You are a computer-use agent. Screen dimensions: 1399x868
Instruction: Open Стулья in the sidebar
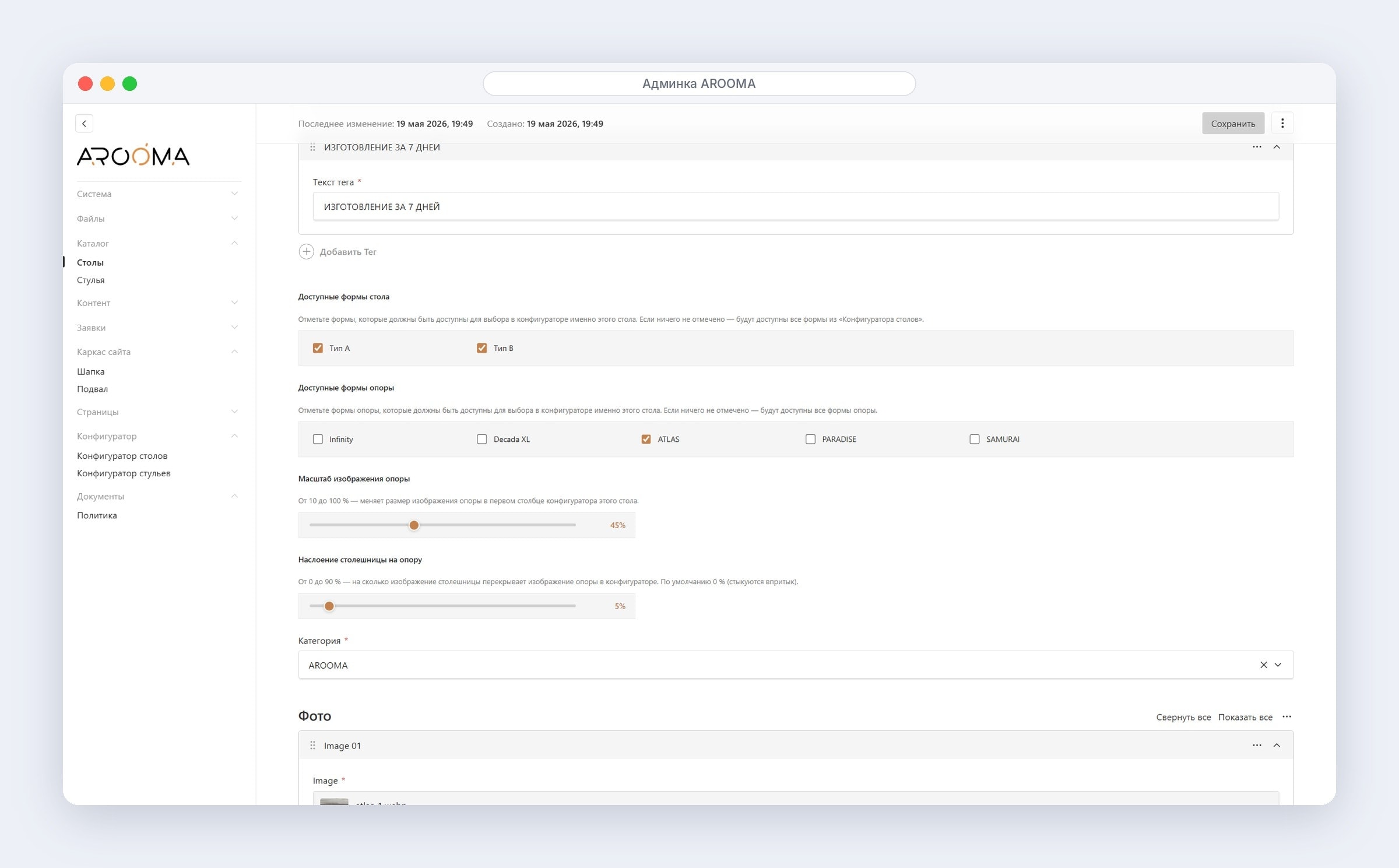[91, 280]
